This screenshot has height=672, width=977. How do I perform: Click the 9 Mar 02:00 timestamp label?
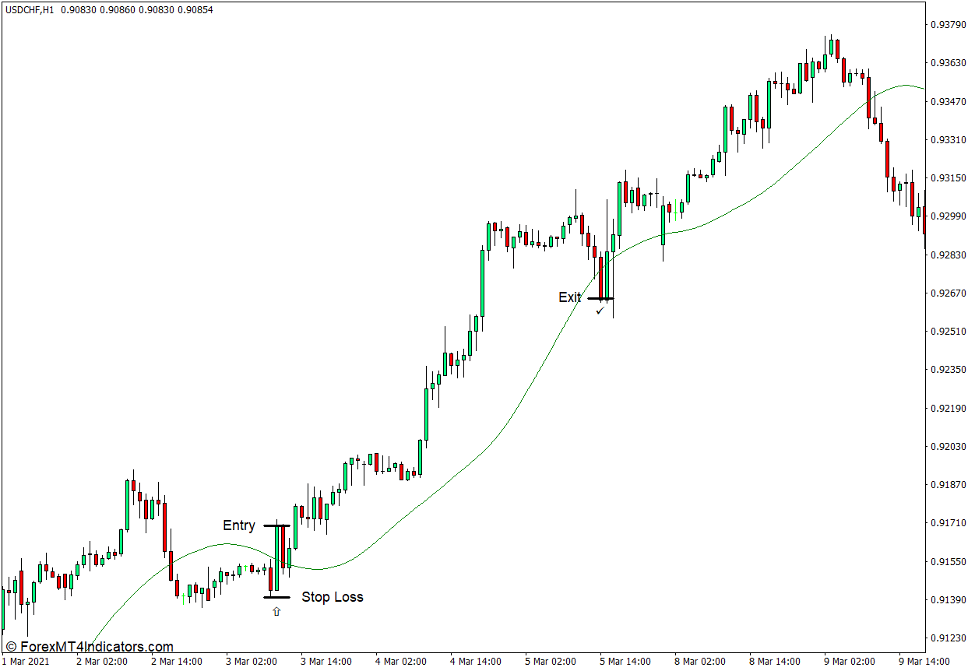[844, 661]
